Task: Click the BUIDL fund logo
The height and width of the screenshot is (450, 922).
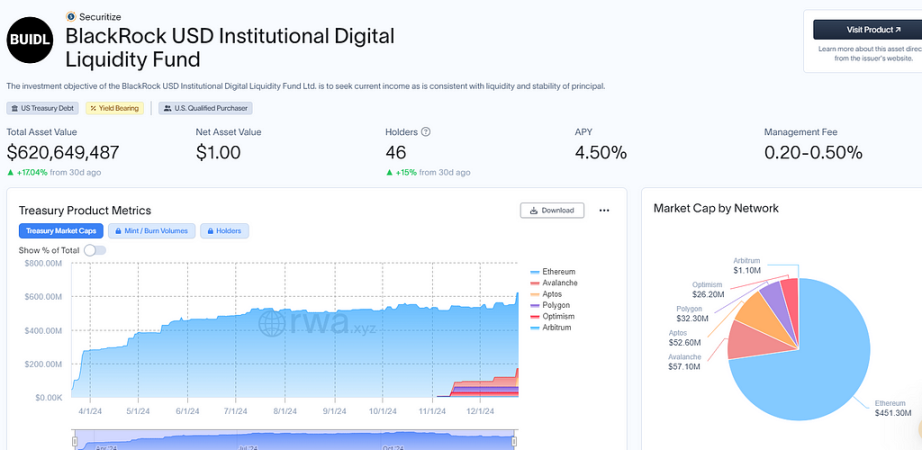Action: [x=30, y=40]
